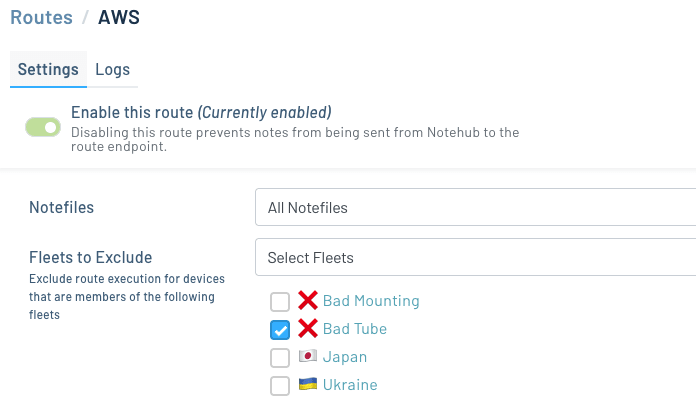
Task: Go to Routes breadcrumb link
Action: click(x=41, y=17)
